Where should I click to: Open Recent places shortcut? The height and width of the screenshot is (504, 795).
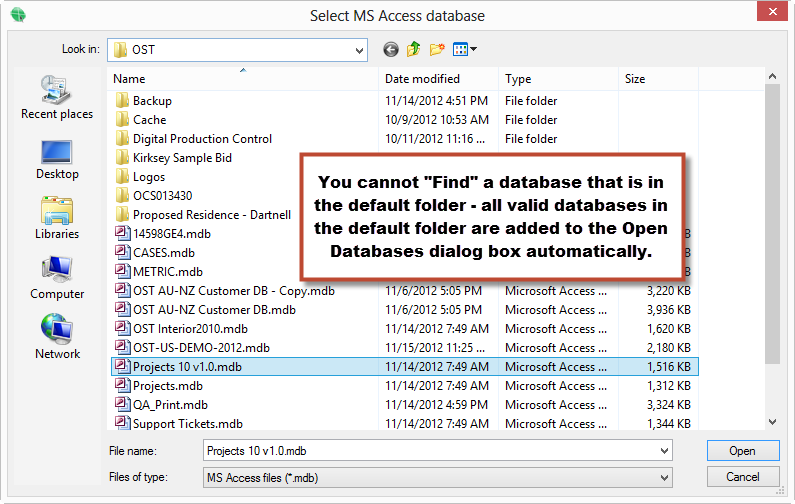click(x=57, y=97)
